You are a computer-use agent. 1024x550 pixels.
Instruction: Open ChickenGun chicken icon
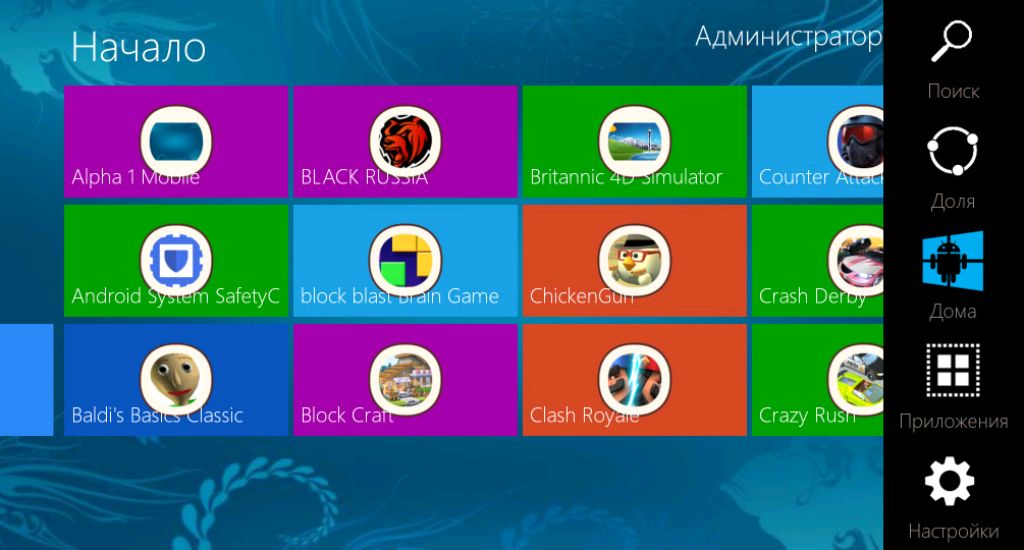pyautogui.click(x=634, y=261)
